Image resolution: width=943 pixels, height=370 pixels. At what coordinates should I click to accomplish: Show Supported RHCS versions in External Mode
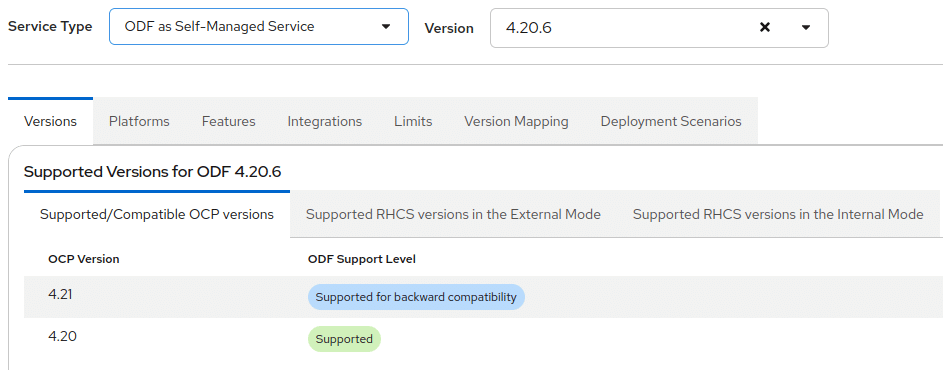coord(453,215)
